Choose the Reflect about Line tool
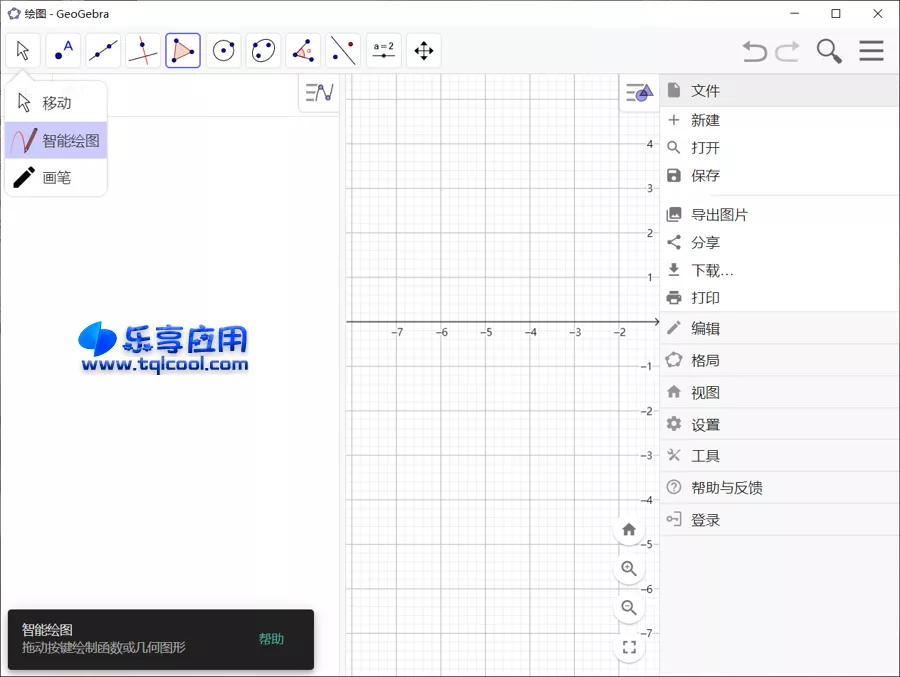Image resolution: width=900 pixels, height=677 pixels. [343, 51]
